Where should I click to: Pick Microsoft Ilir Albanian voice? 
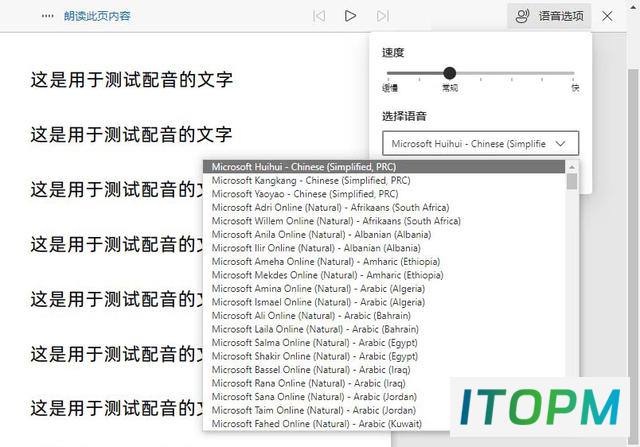pyautogui.click(x=384, y=248)
